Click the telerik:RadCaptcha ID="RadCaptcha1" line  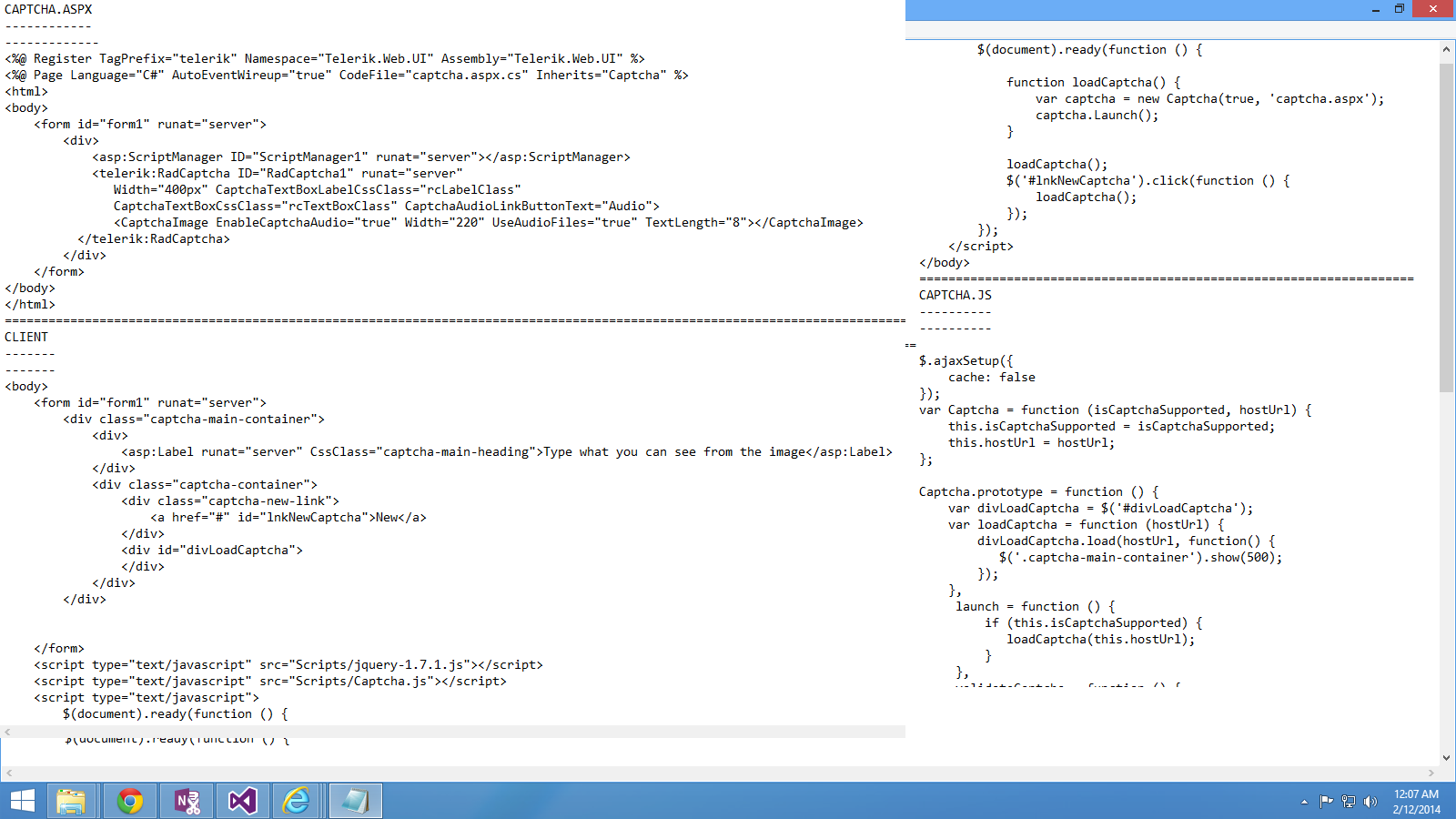click(x=278, y=173)
